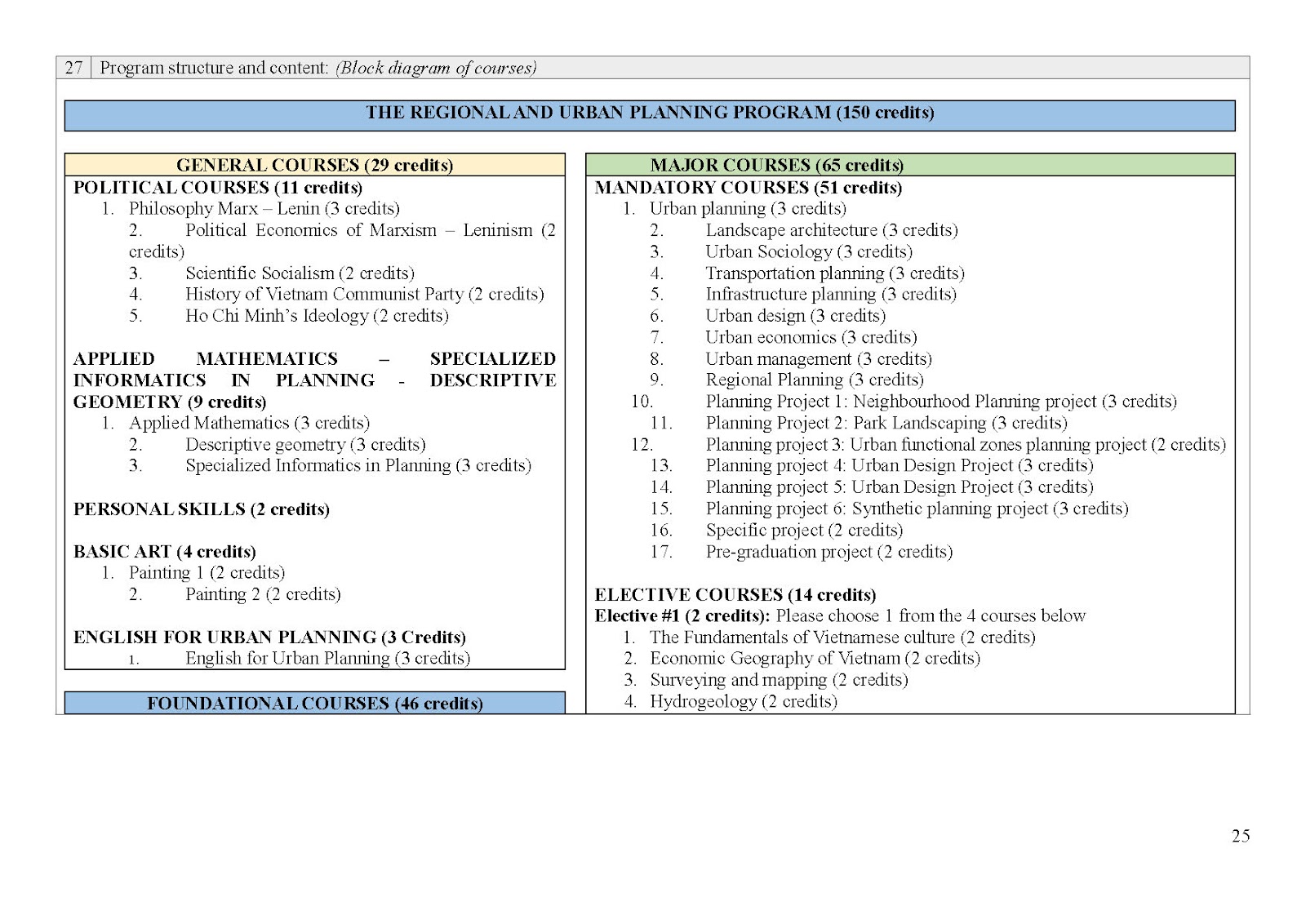This screenshot has height=924, width=1306.
Task: Click the Personal Skills (2 credits) heading
Action: click(x=202, y=509)
